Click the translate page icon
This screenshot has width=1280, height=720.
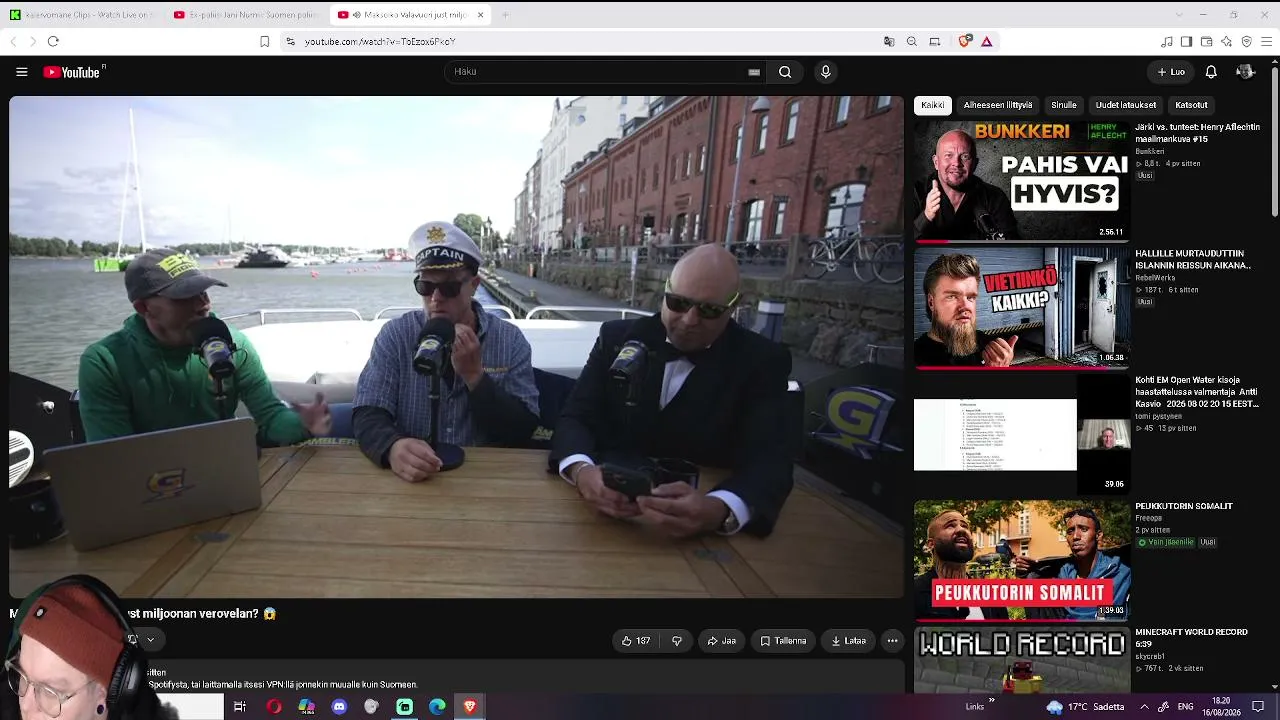[x=889, y=41]
